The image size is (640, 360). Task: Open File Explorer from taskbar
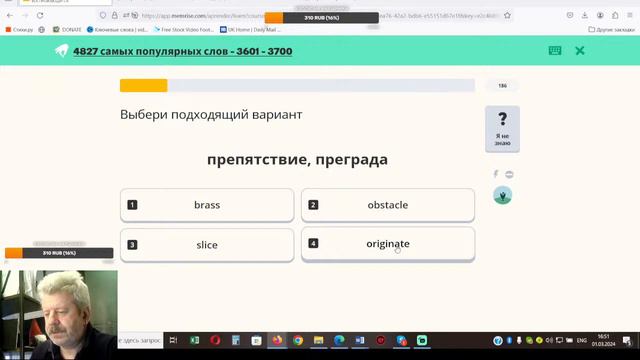[318, 340]
